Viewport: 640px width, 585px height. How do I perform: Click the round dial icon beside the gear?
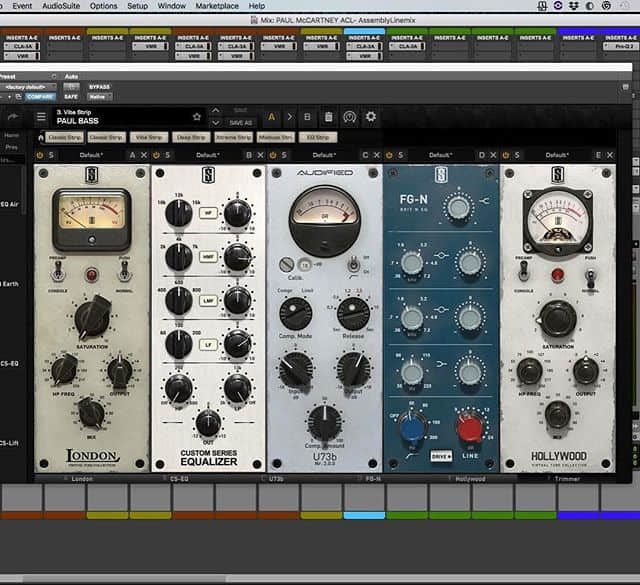349,117
